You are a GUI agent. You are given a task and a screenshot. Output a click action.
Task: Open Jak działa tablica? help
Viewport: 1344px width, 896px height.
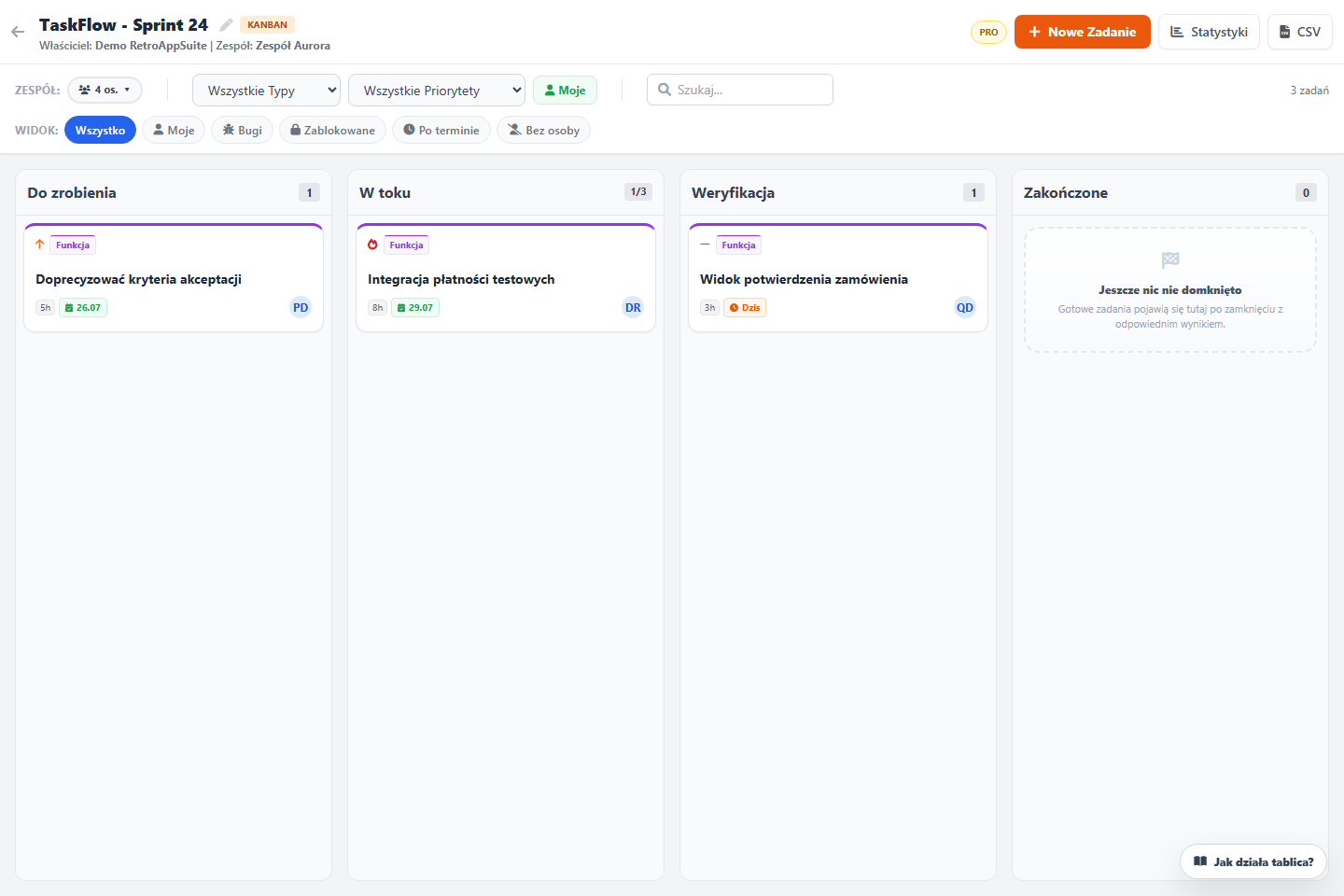click(x=1253, y=861)
